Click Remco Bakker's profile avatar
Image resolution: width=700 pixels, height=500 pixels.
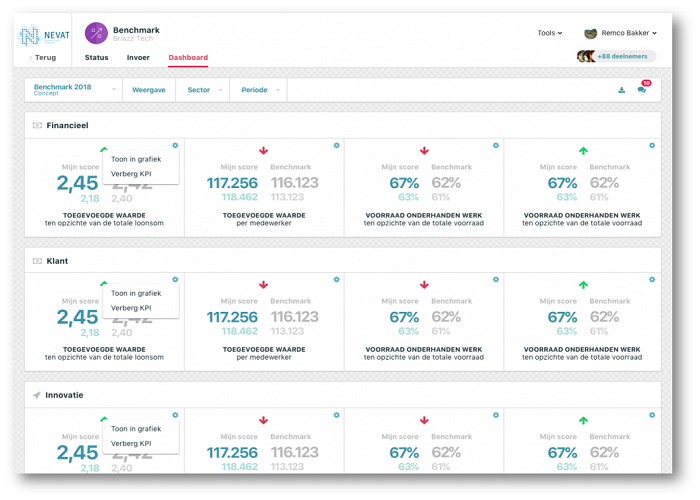coord(591,33)
